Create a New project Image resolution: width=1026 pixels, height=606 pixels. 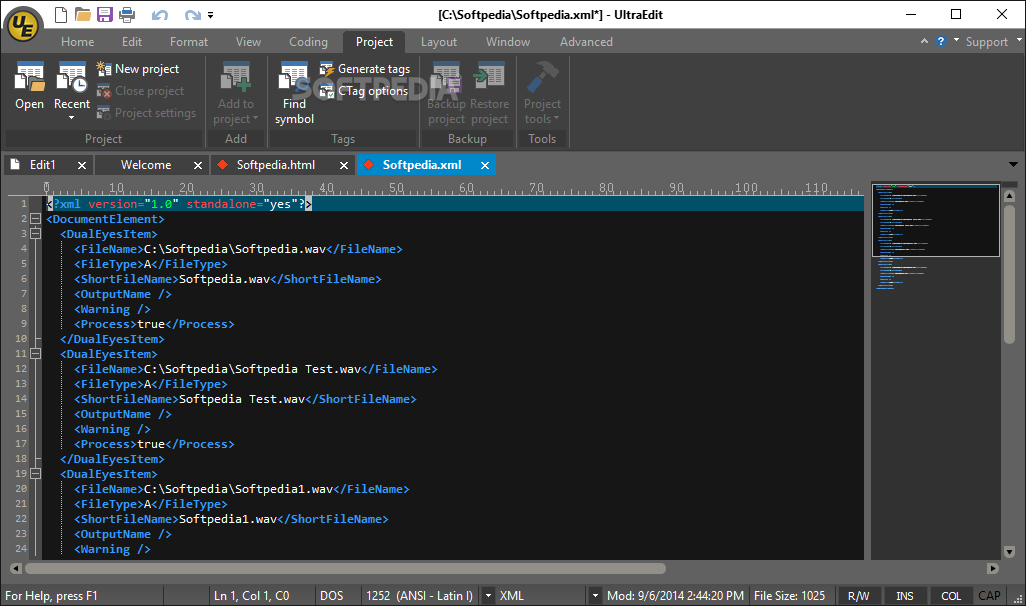(137, 69)
